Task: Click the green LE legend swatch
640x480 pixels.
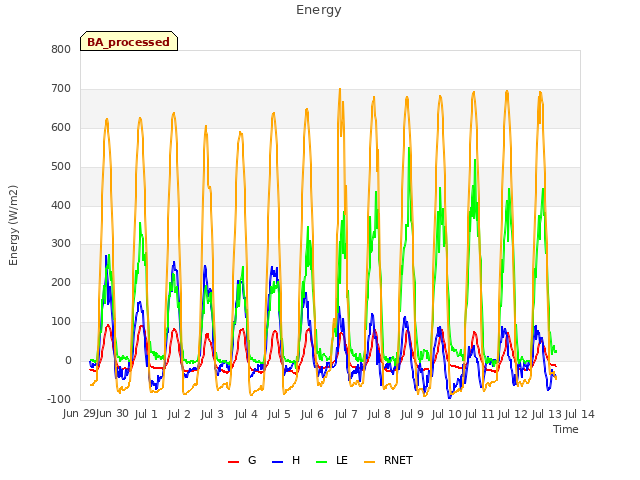Action: (x=322, y=462)
